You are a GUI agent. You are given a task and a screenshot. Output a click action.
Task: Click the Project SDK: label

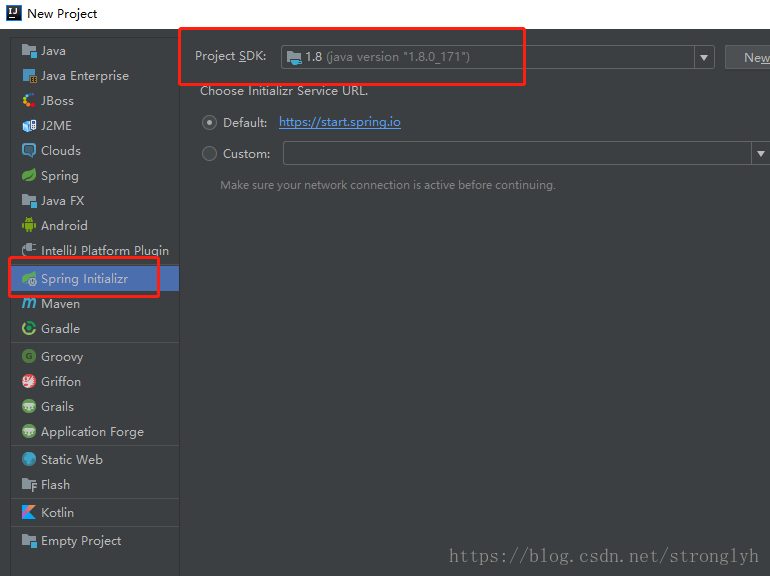pyautogui.click(x=231, y=56)
